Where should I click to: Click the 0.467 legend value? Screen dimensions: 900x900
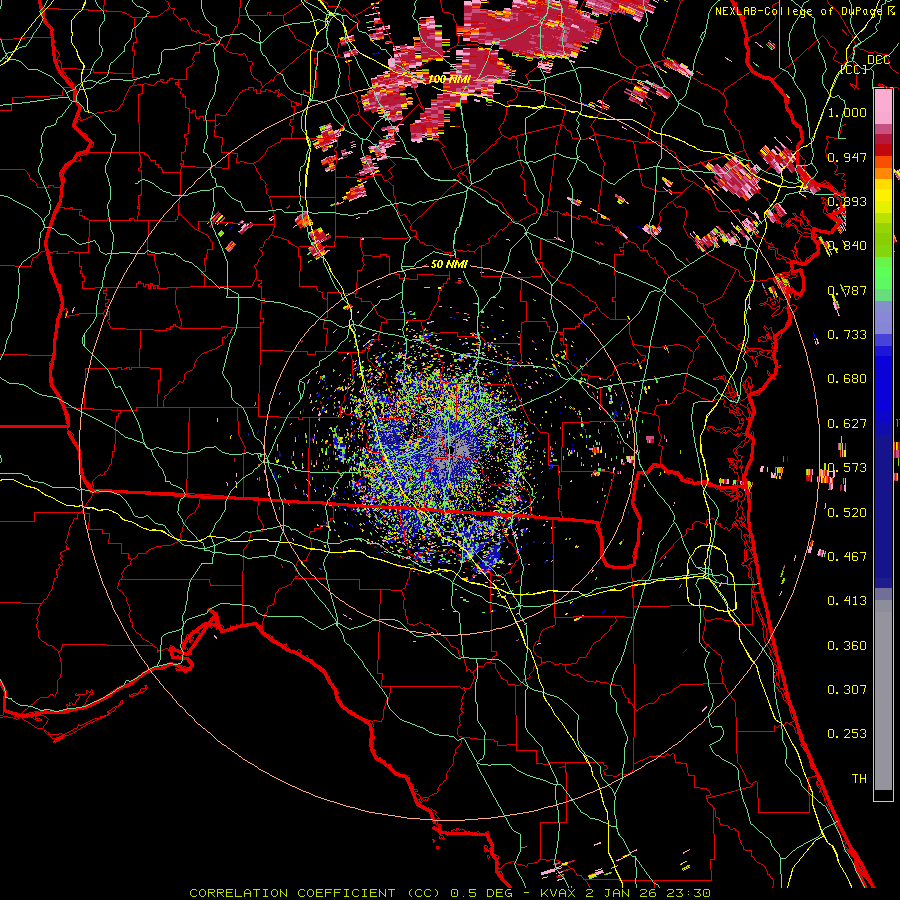coord(847,557)
